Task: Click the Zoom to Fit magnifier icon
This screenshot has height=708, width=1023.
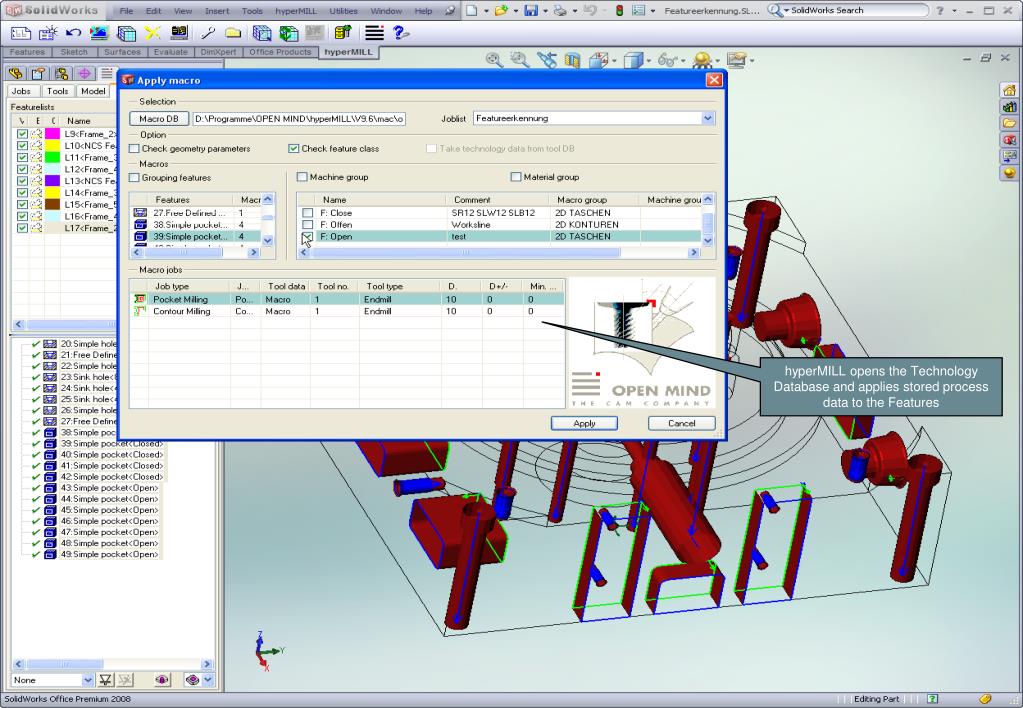Action: [x=494, y=61]
